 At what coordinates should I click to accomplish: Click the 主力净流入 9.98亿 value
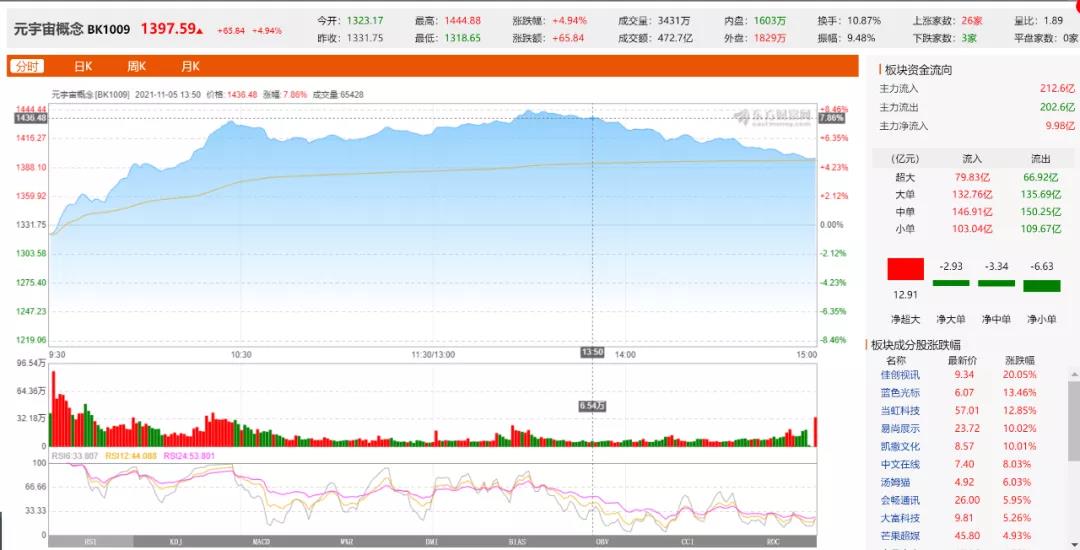click(1059, 126)
